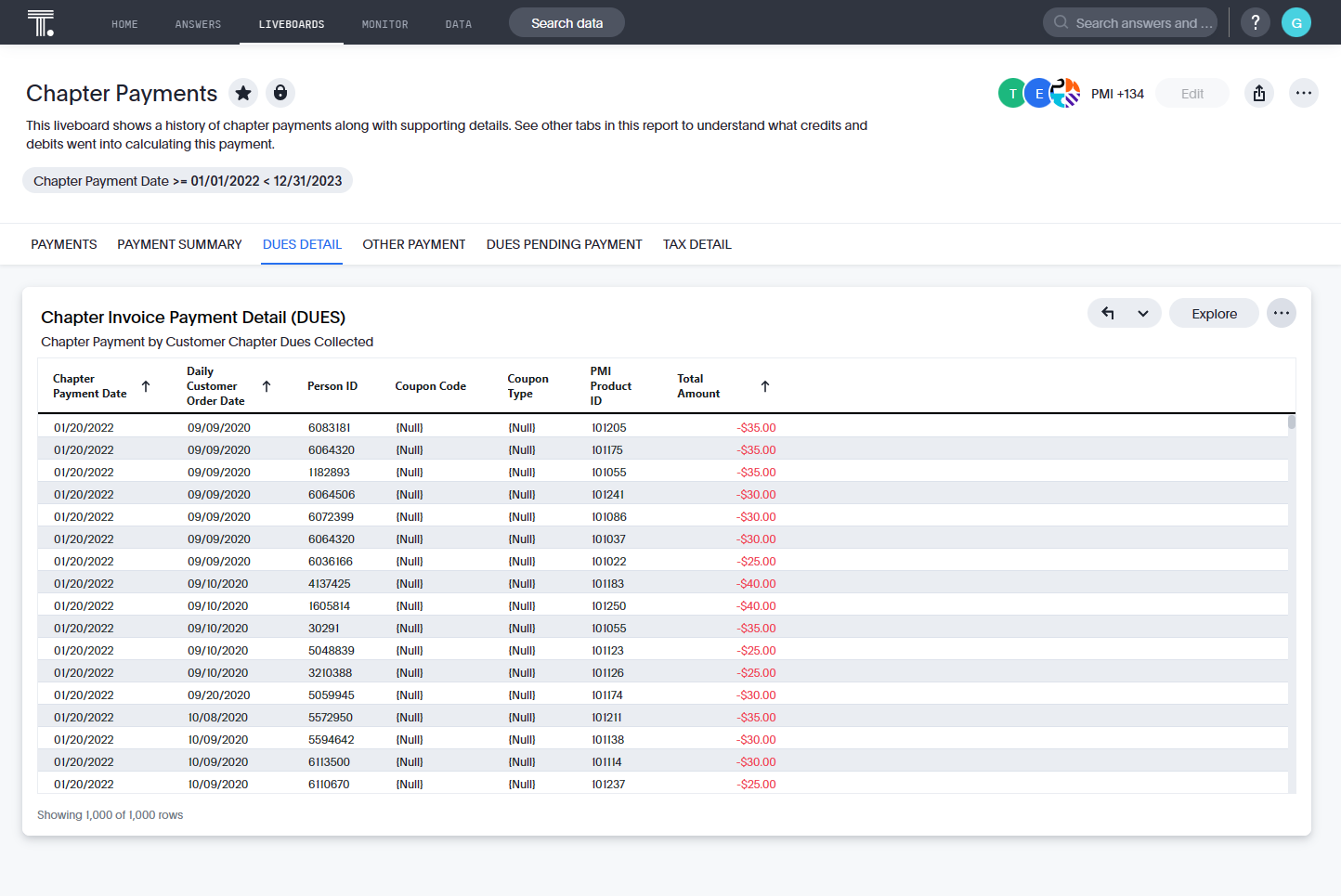Open Monitor in top navigation
Screen dimensions: 1341x896
pyautogui.click(x=384, y=24)
